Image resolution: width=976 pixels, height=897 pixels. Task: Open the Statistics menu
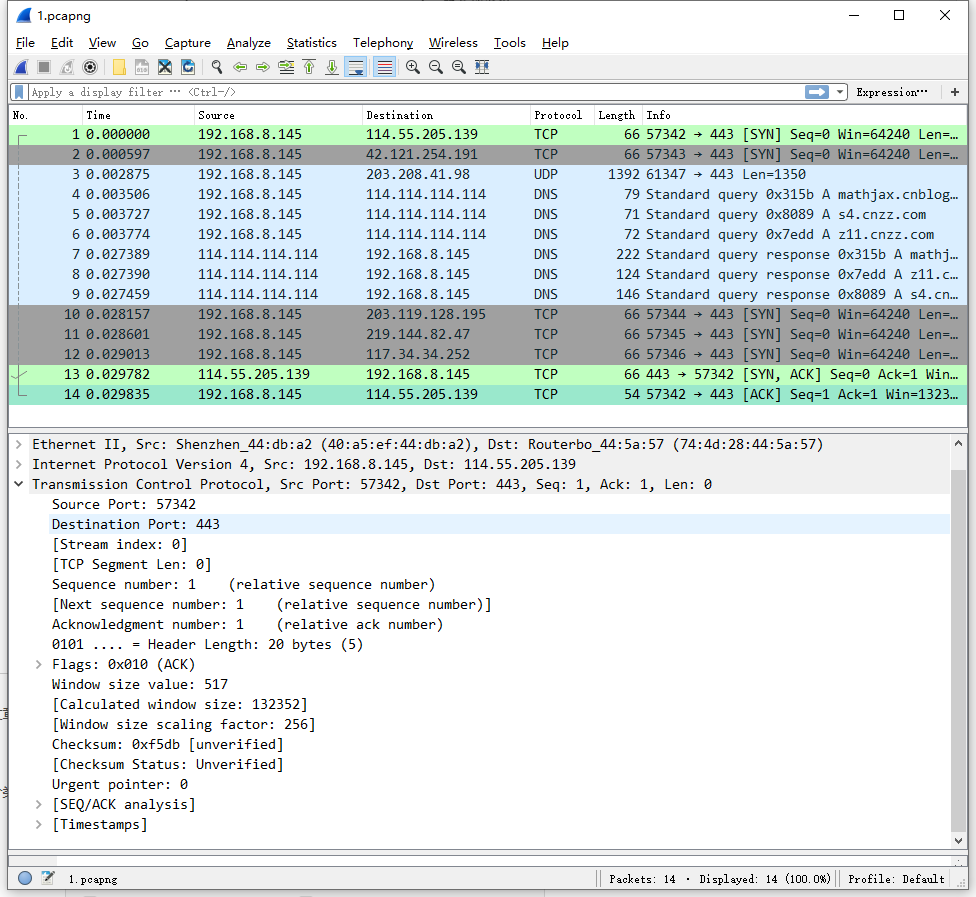point(311,43)
